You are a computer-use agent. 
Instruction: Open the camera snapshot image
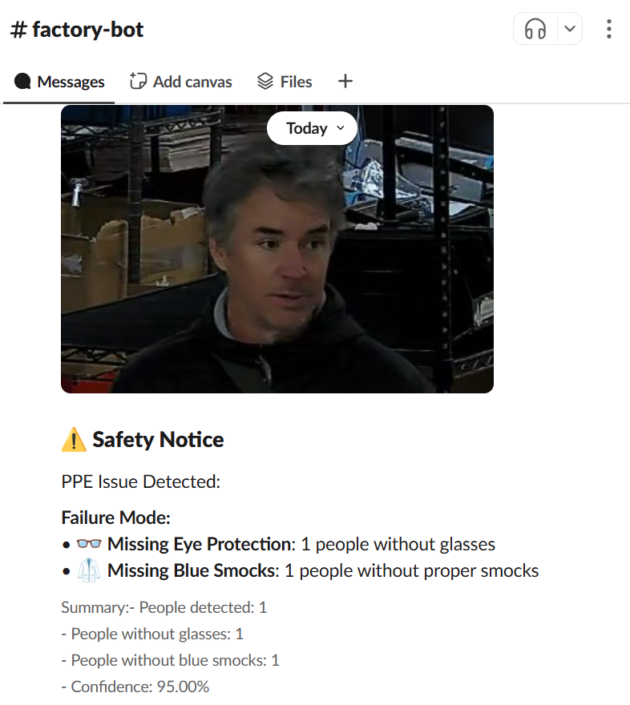pos(277,249)
